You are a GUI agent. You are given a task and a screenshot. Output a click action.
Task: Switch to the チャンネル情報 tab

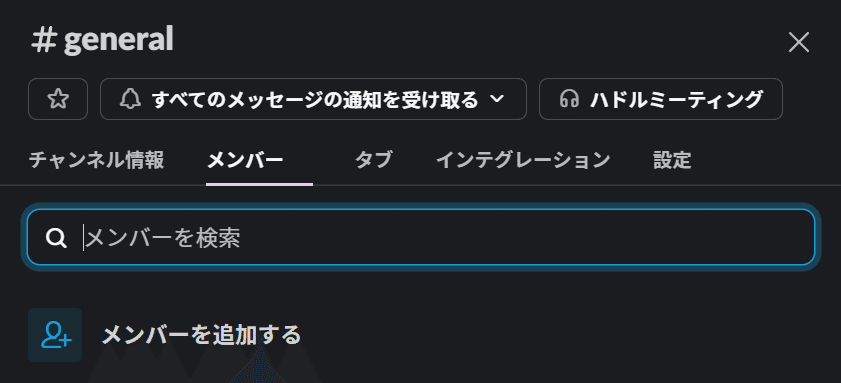97,160
